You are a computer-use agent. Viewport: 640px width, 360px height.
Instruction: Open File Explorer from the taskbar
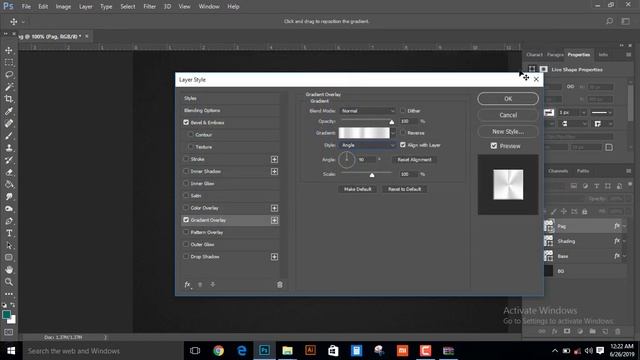(x=287, y=351)
